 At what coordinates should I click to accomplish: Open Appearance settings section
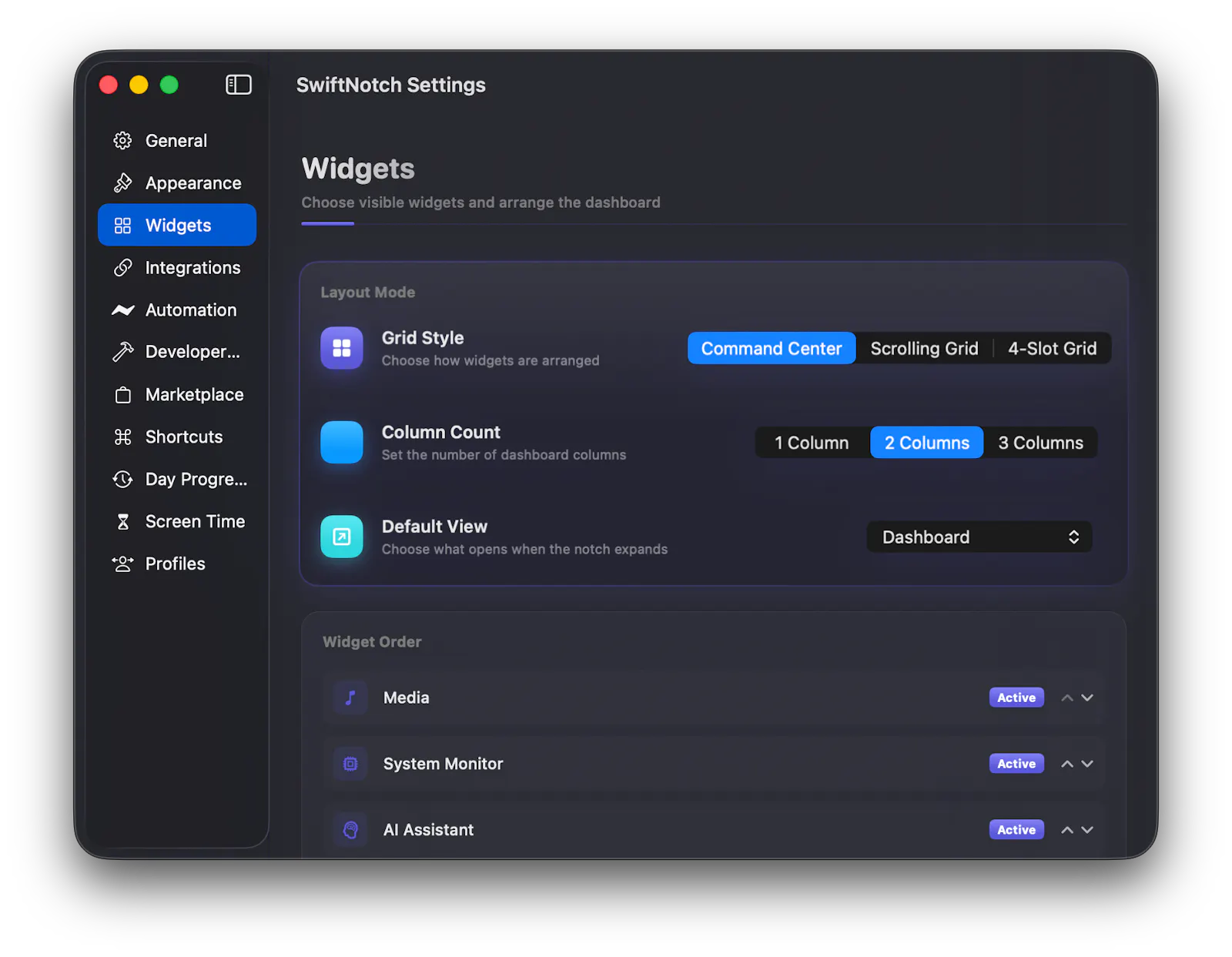click(x=177, y=183)
